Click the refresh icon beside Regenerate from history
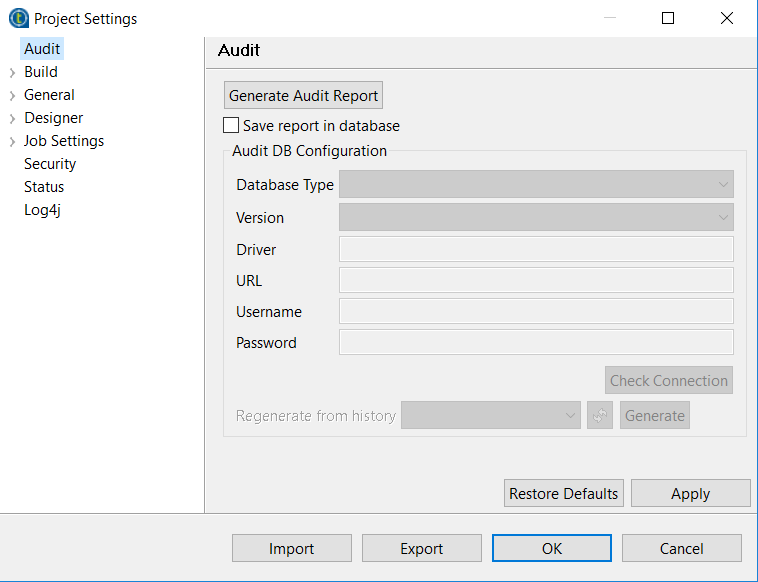 [x=600, y=416]
